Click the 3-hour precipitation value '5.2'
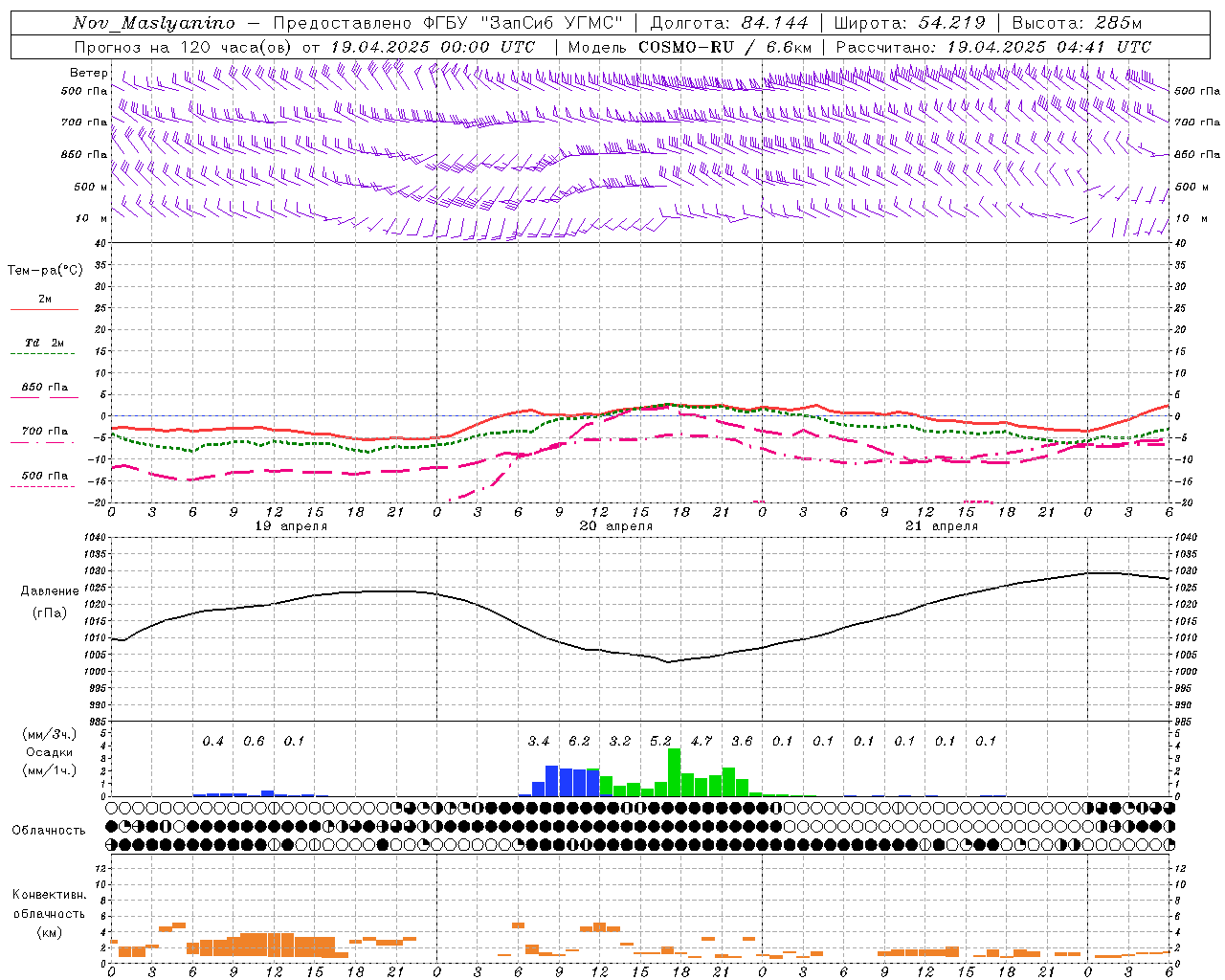The height and width of the screenshot is (980, 1225). (x=660, y=742)
